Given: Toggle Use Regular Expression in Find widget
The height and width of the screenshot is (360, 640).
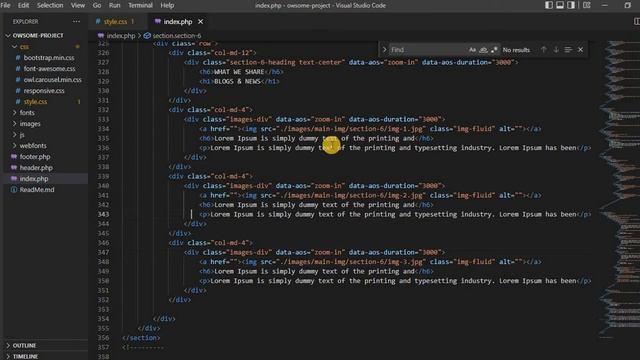Looking at the screenshot, I should (x=494, y=50).
